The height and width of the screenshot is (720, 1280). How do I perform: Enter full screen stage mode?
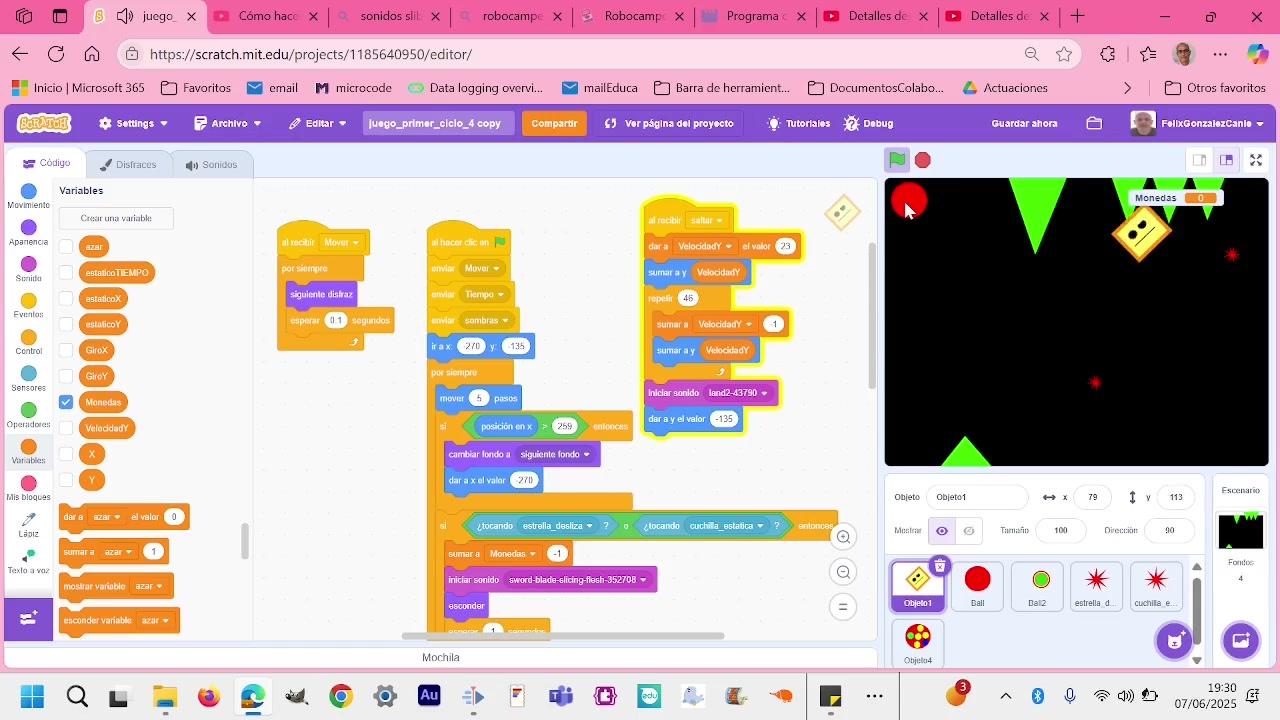click(1256, 160)
